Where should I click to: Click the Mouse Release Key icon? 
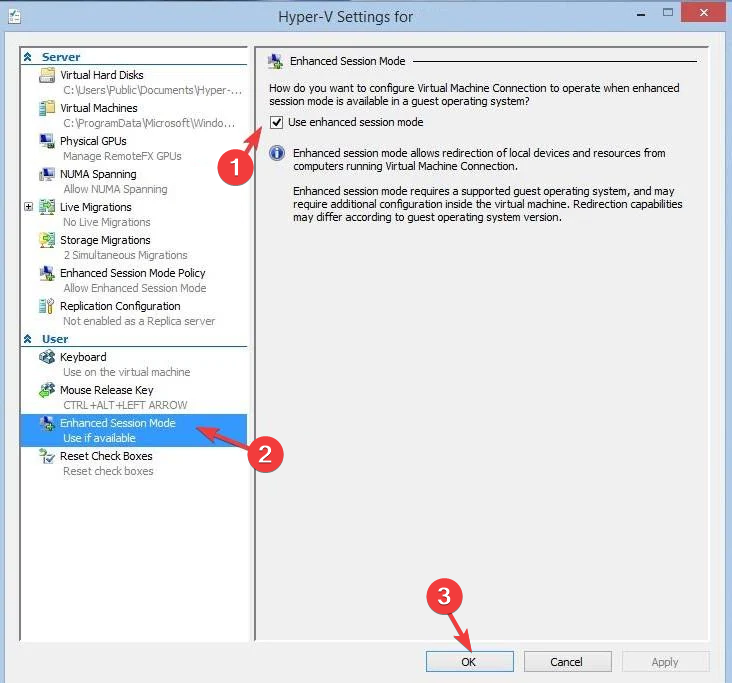[47, 390]
